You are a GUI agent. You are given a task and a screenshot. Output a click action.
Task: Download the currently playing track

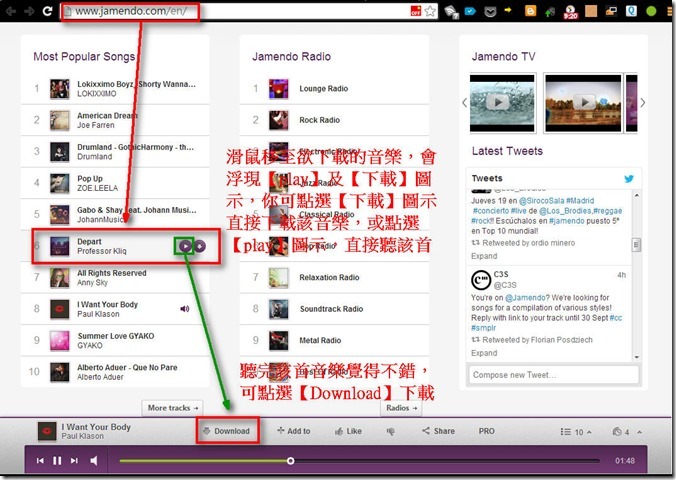pyautogui.click(x=227, y=431)
